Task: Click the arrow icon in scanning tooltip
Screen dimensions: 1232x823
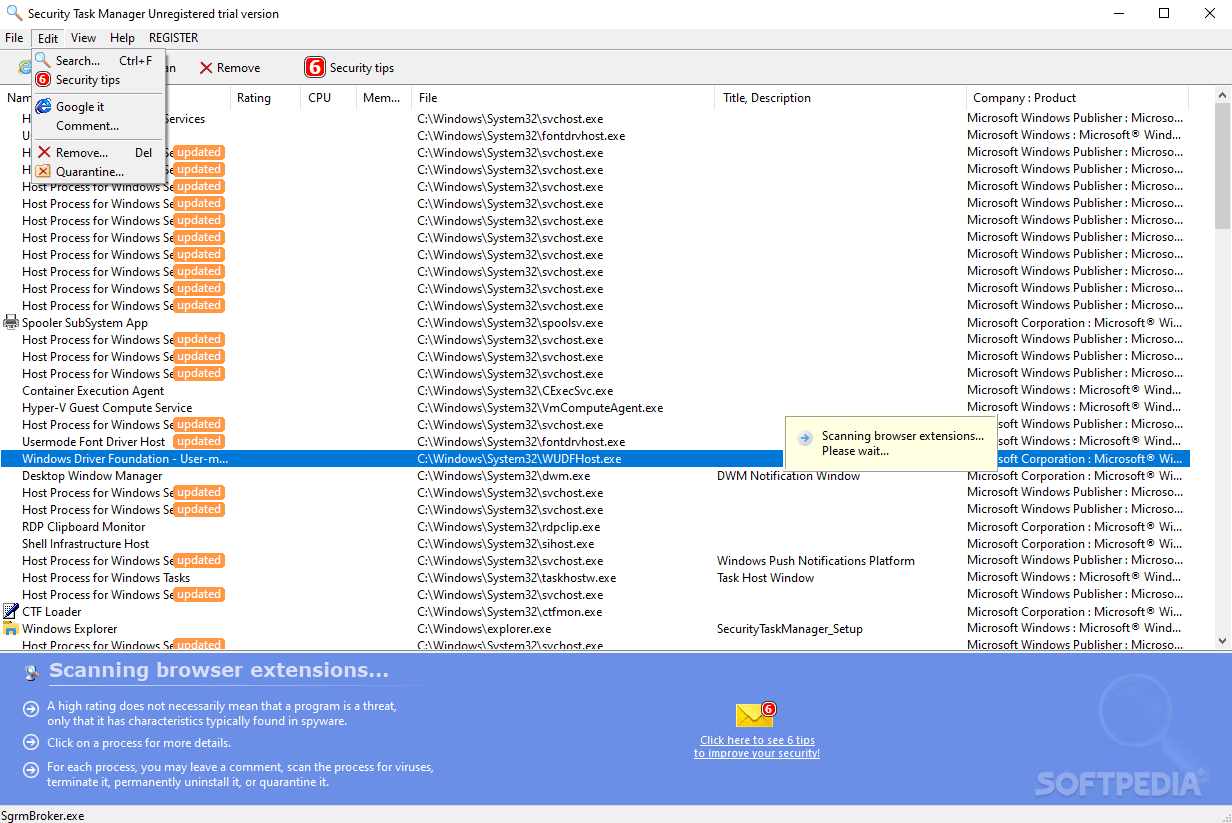Action: pos(805,437)
